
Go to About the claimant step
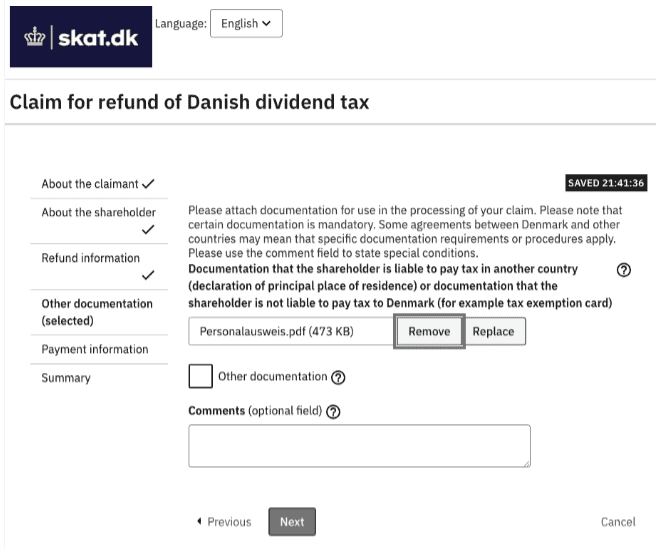click(x=97, y=184)
